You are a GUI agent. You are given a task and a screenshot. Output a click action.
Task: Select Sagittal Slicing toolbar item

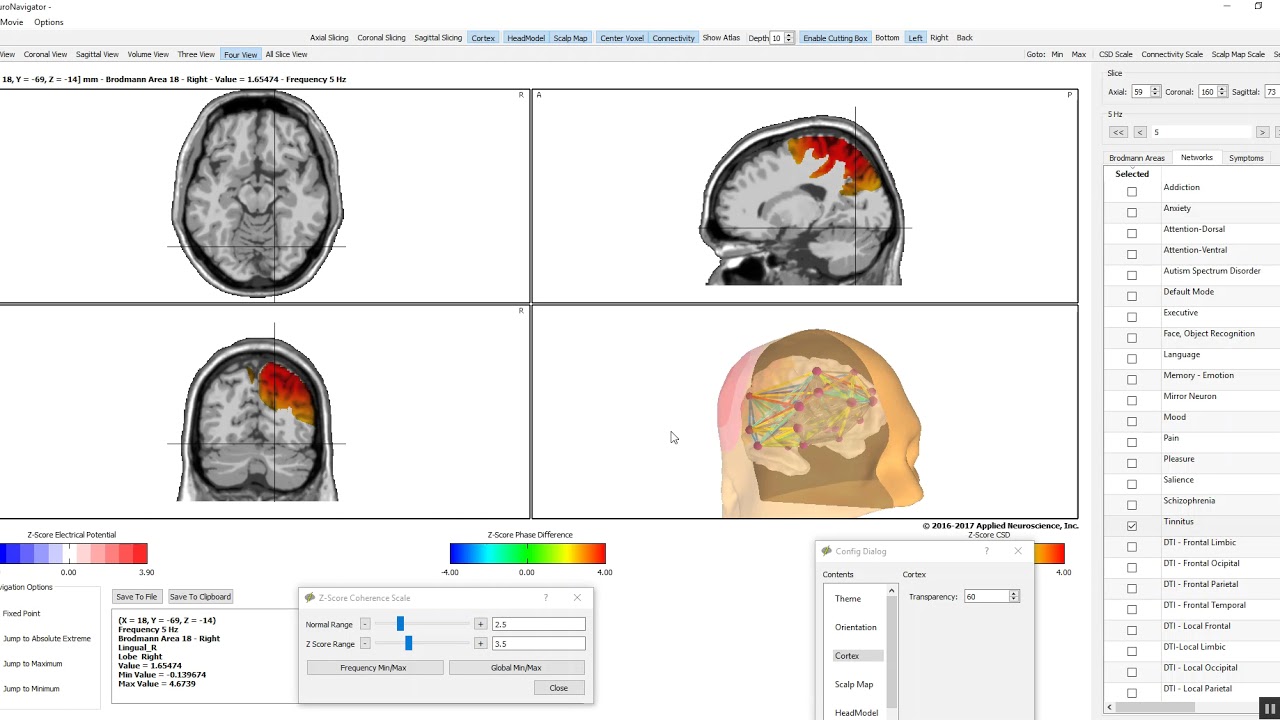[438, 38]
